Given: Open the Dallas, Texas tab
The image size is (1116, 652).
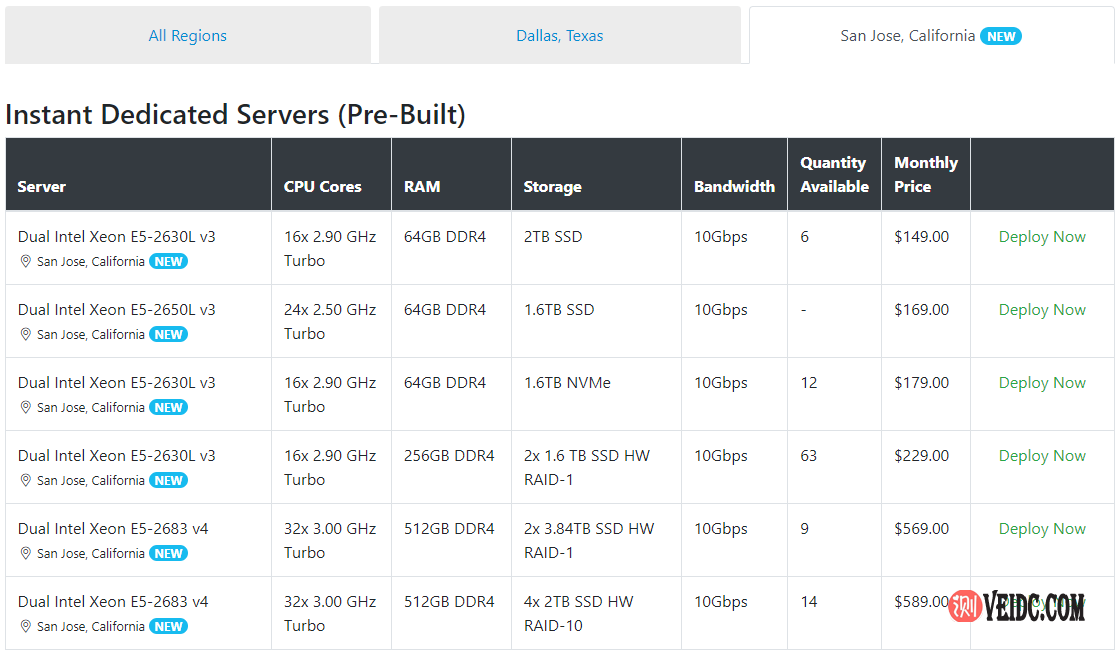Looking at the screenshot, I should coord(559,36).
